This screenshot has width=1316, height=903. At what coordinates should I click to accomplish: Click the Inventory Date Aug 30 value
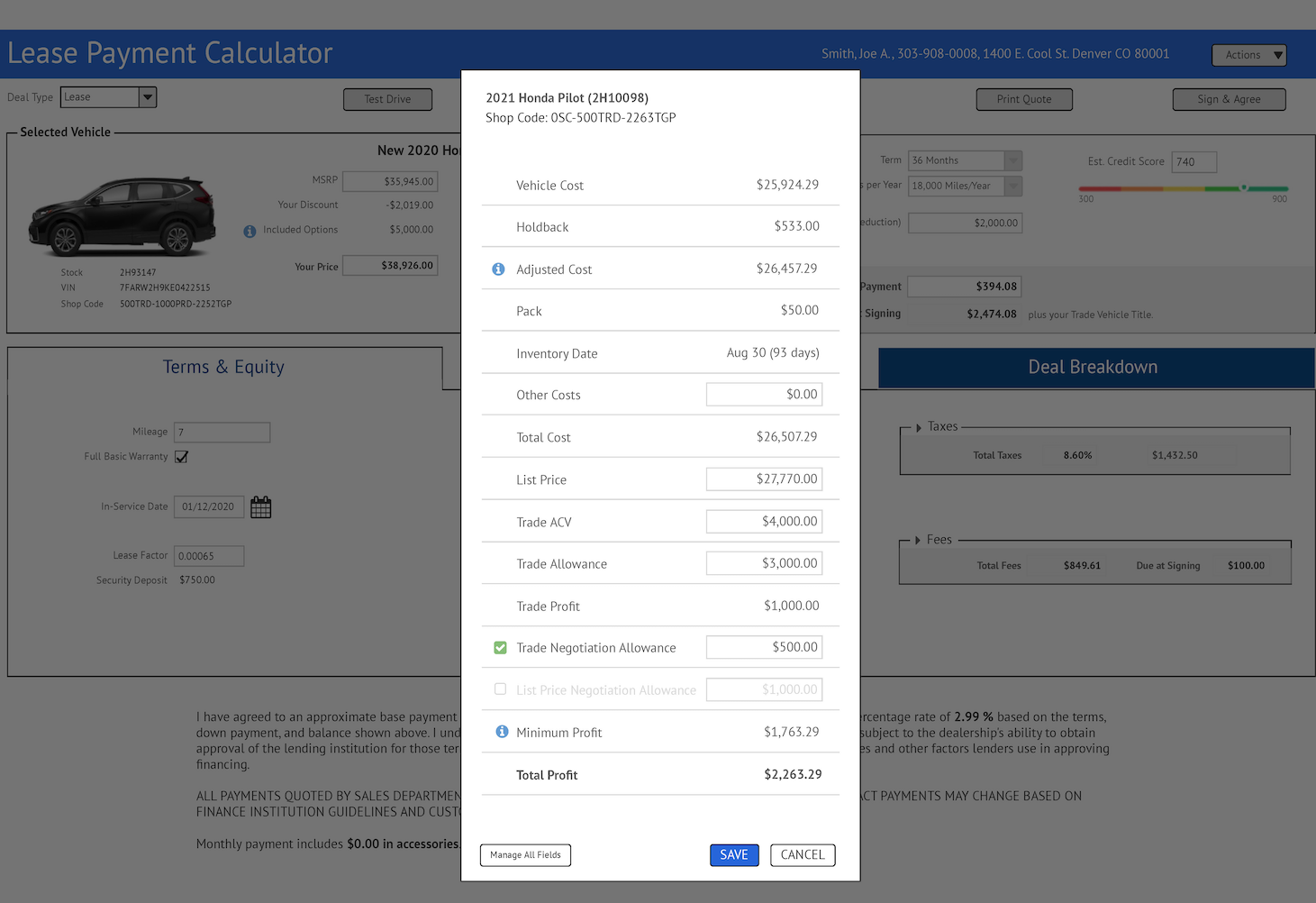[x=773, y=353]
